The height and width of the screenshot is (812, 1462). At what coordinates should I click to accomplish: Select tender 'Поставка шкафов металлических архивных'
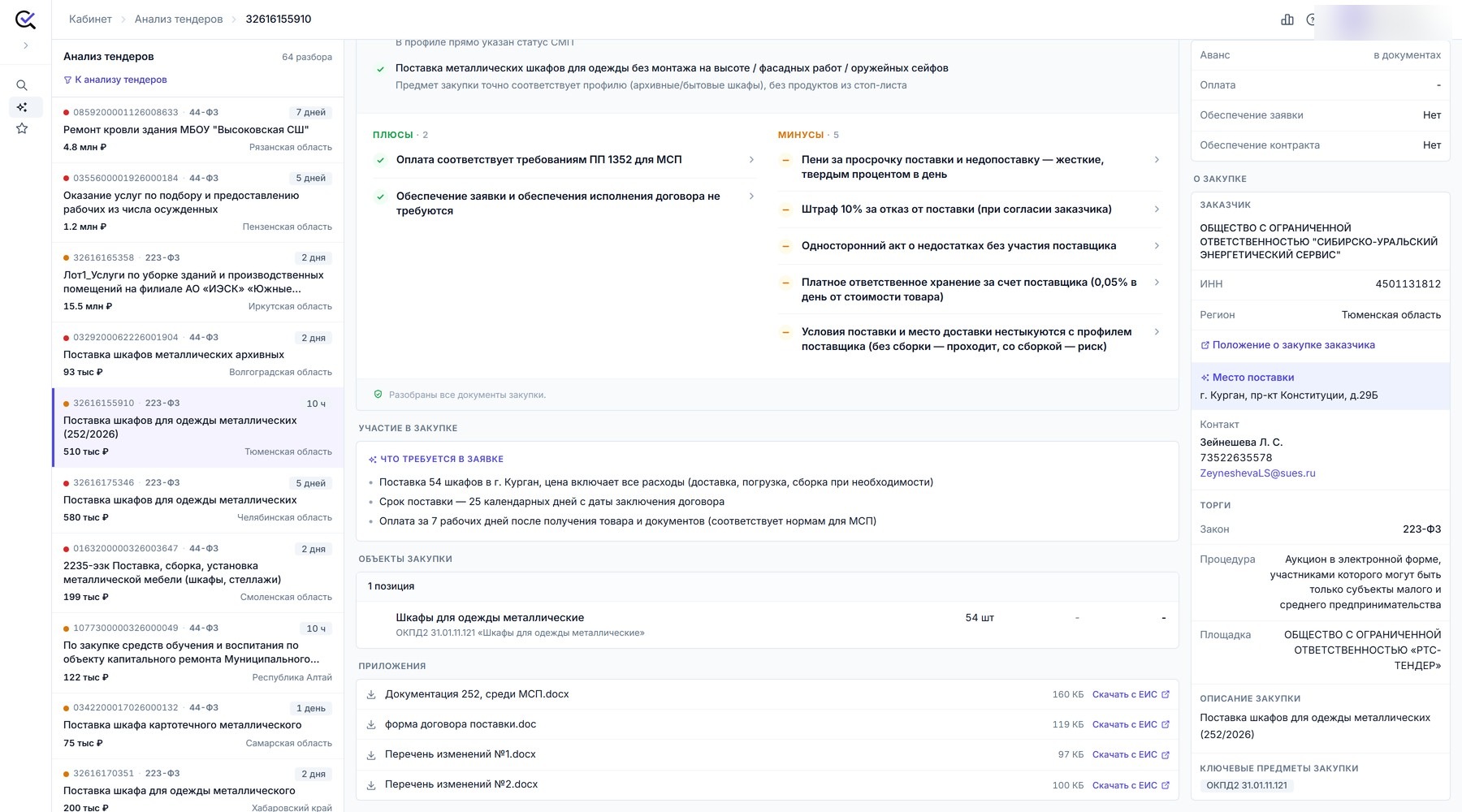point(197,355)
